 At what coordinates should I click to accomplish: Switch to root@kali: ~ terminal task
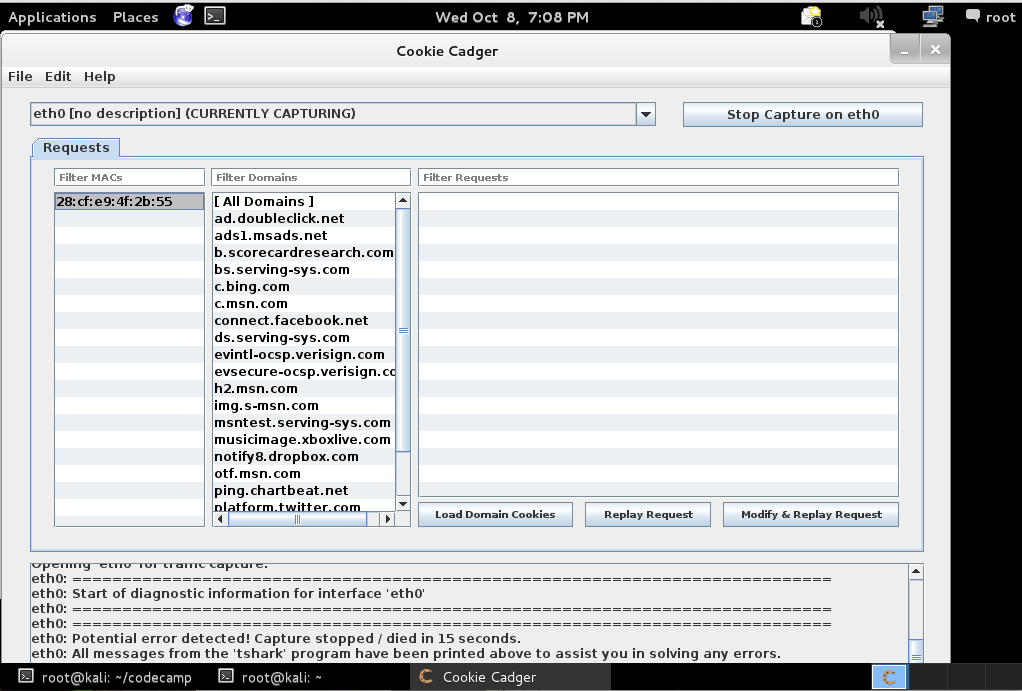point(270,677)
